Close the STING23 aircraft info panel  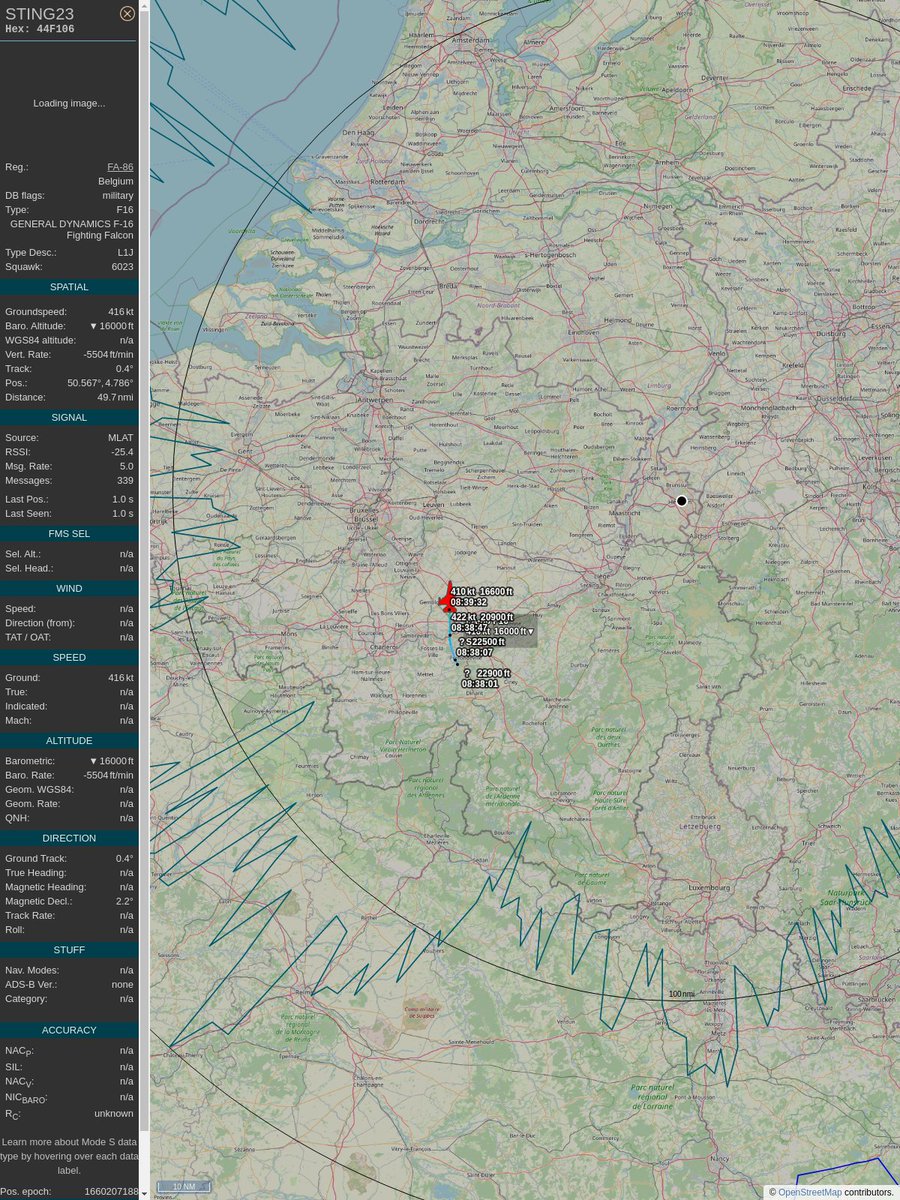(x=126, y=13)
